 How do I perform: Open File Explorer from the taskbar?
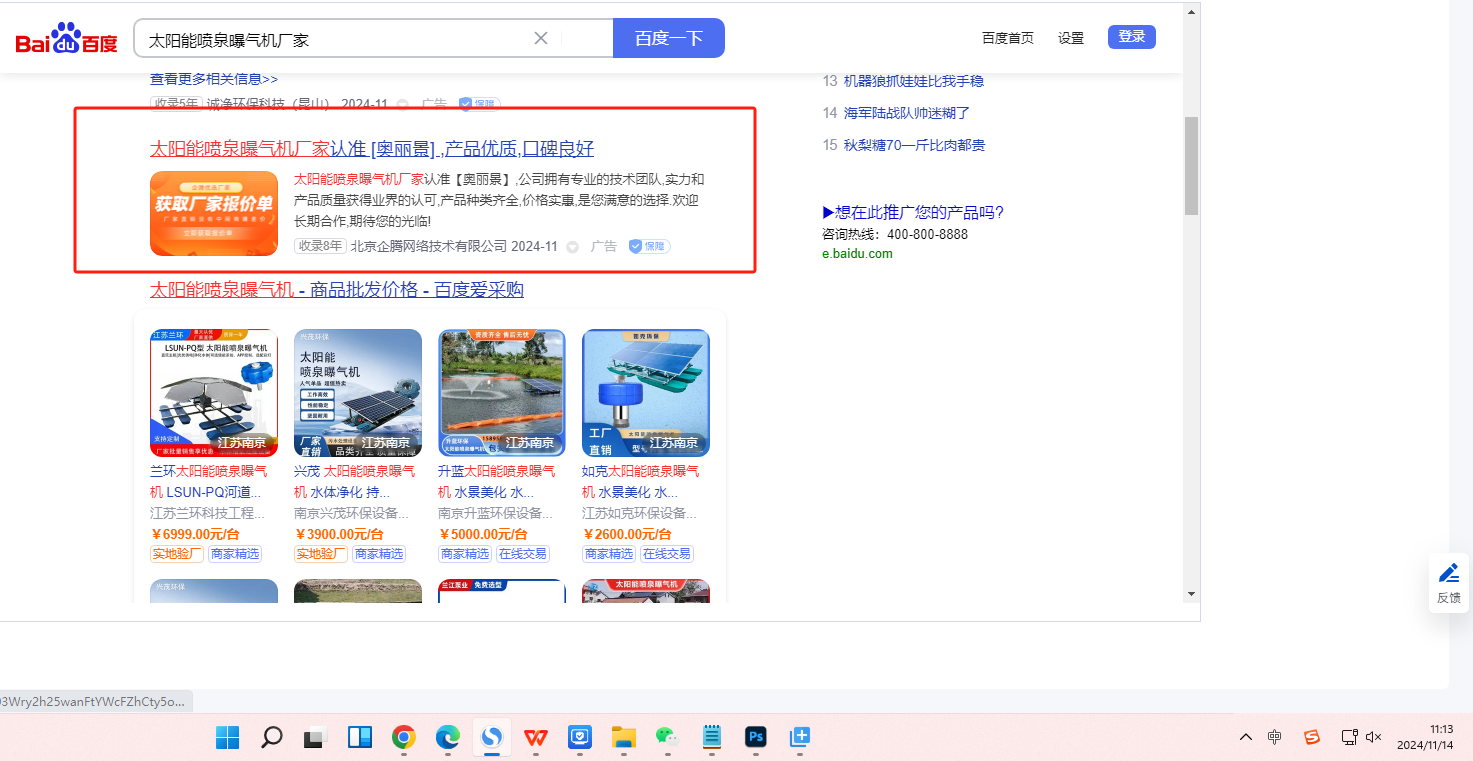pyautogui.click(x=624, y=738)
